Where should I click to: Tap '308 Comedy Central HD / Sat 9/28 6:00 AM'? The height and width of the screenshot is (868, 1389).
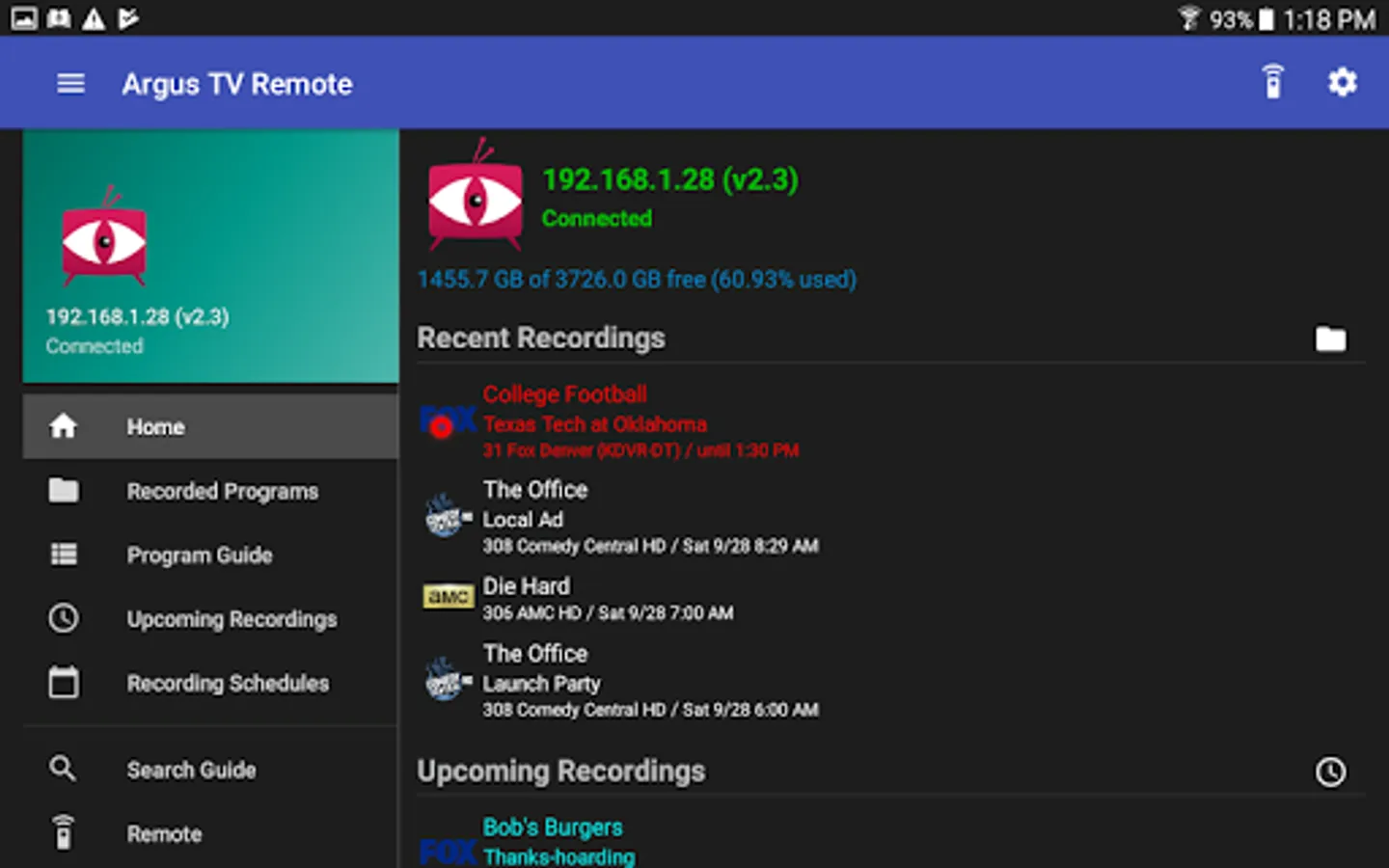[x=650, y=710]
